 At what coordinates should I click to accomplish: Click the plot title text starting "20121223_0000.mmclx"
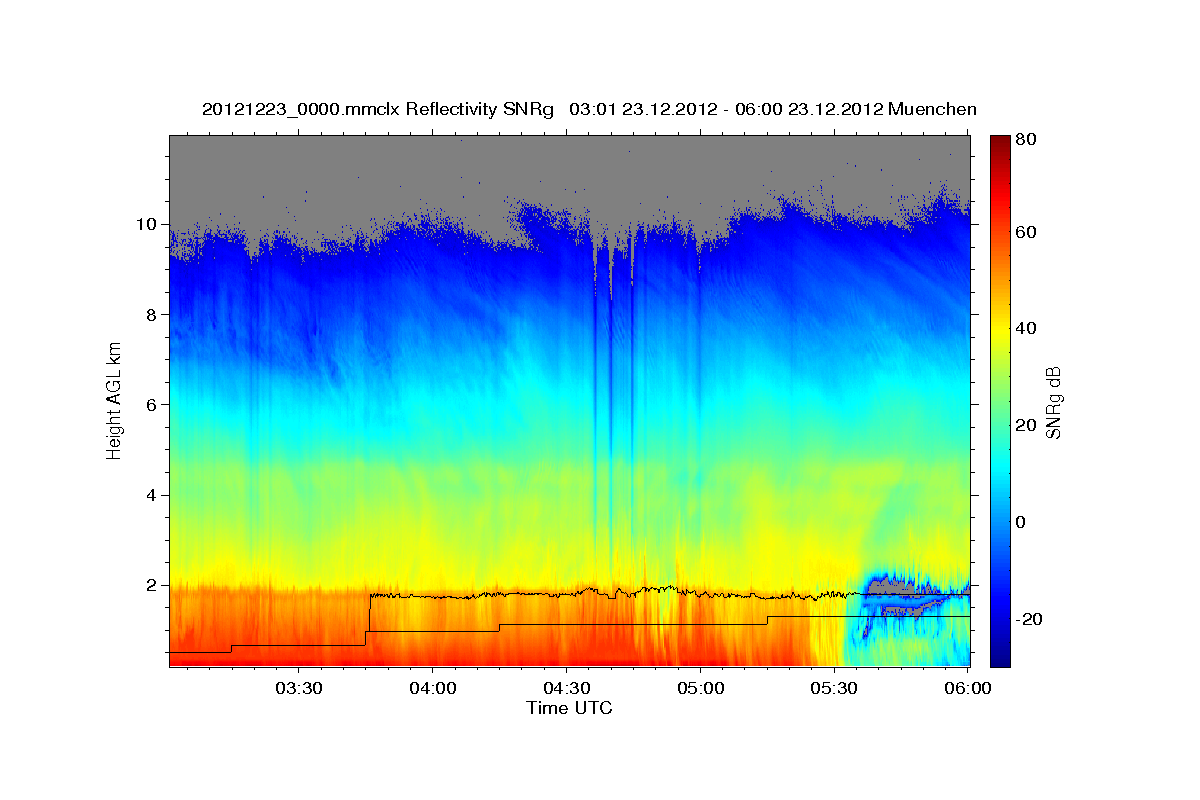click(589, 109)
